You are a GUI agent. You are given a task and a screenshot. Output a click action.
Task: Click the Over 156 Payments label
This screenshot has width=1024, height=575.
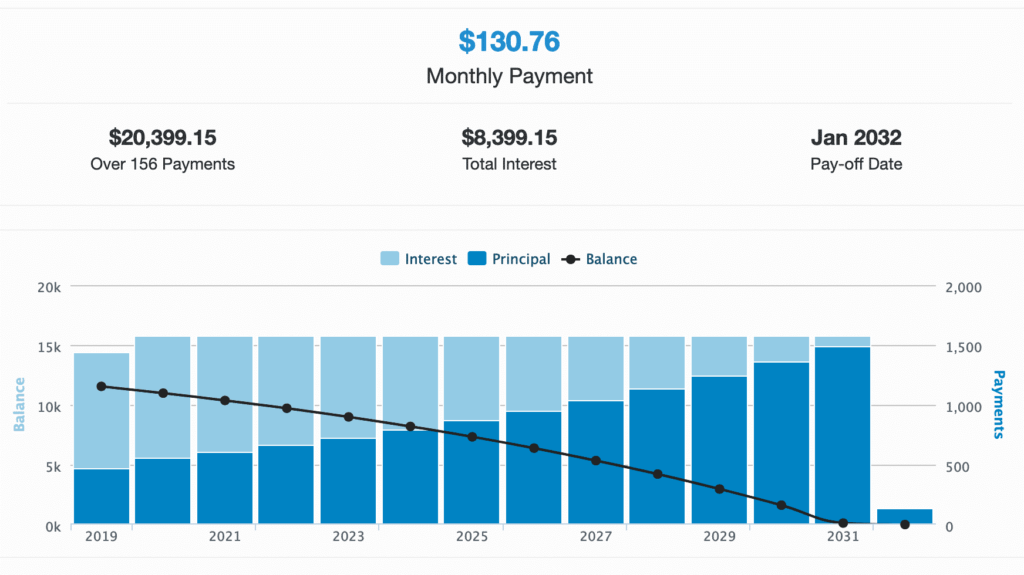click(163, 164)
